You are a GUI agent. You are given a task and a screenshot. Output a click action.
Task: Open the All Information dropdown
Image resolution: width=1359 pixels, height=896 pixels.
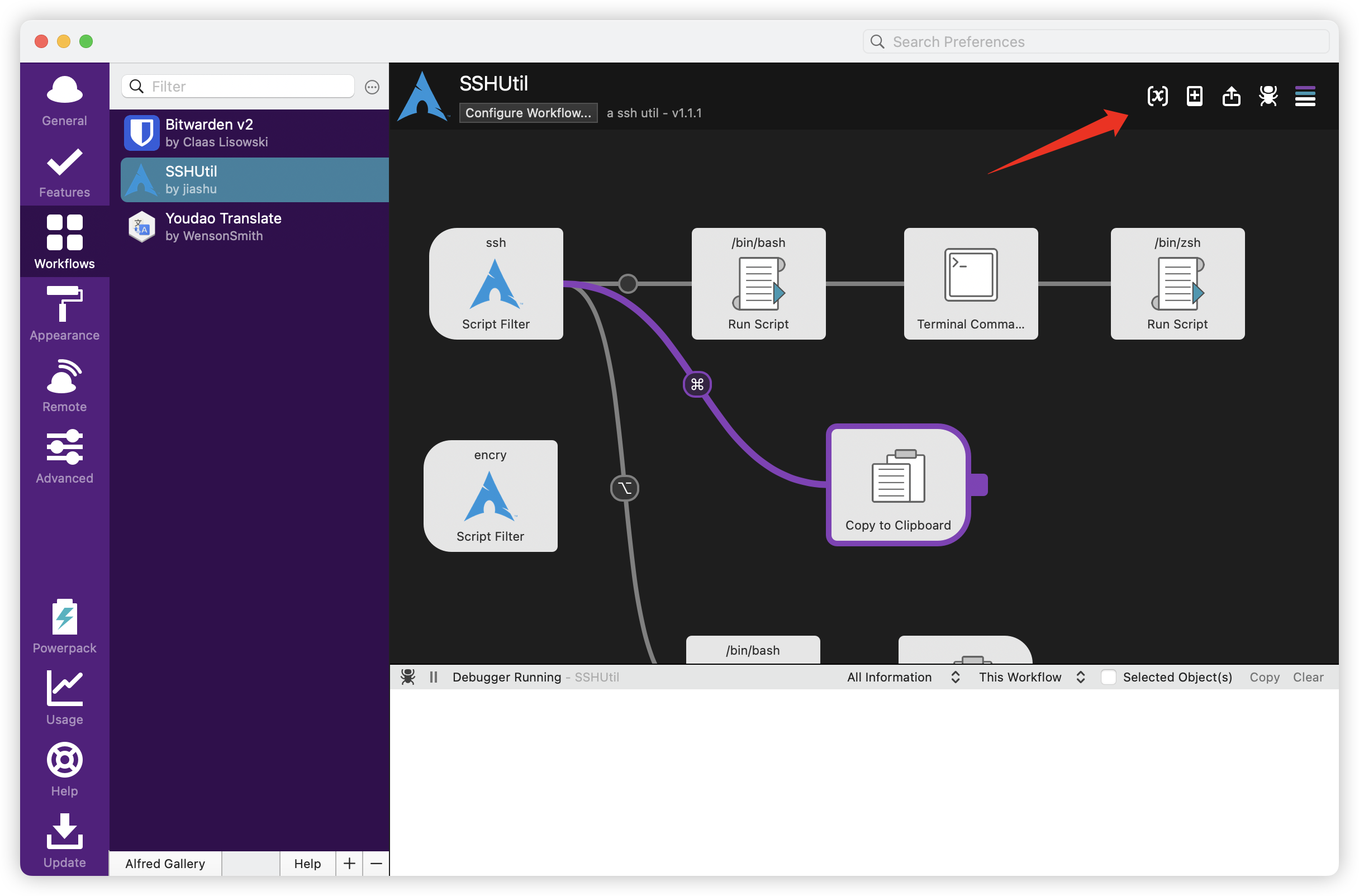(x=902, y=677)
